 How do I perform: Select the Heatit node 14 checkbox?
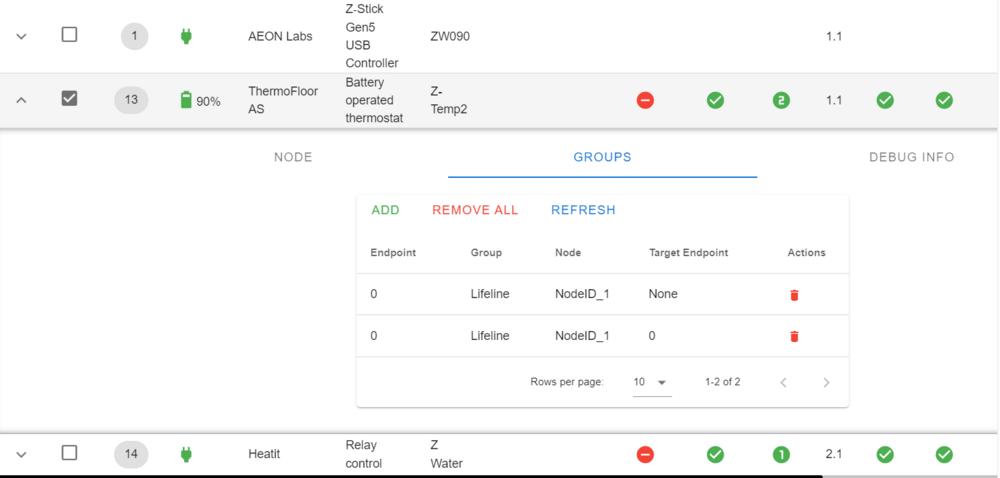[69, 453]
